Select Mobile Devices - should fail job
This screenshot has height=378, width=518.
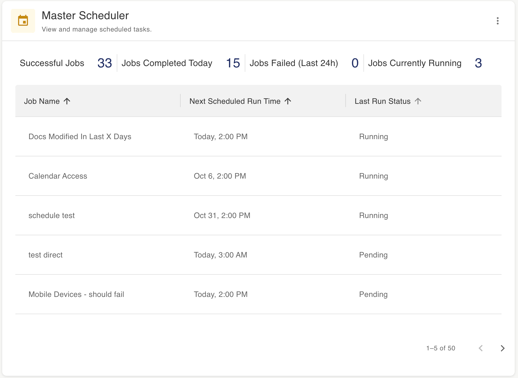[x=76, y=294]
